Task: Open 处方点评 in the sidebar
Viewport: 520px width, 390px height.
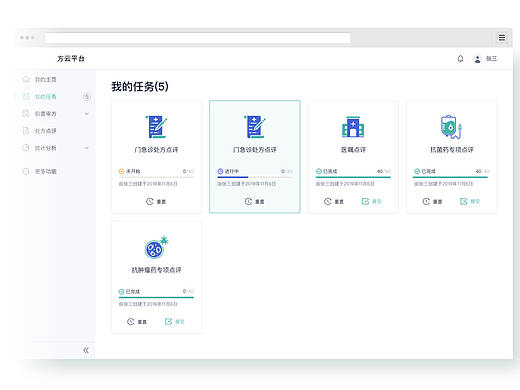Action: pyautogui.click(x=46, y=131)
